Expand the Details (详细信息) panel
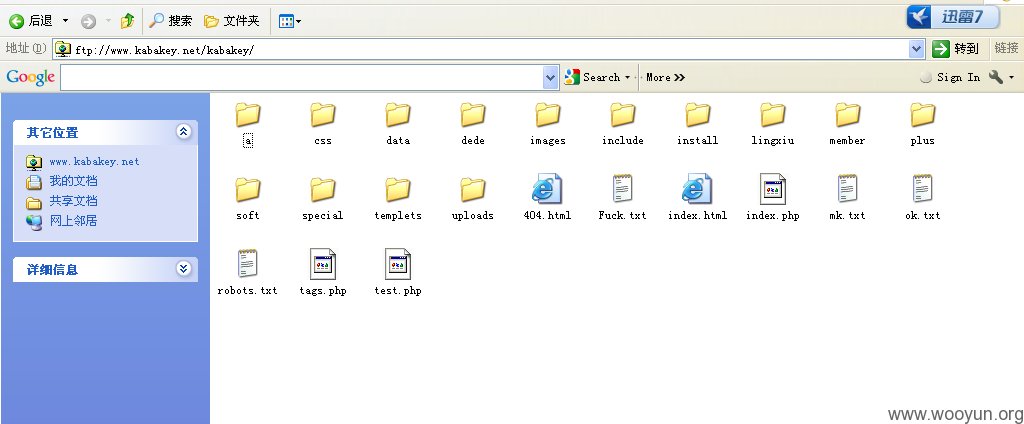1024x424 pixels. coord(184,269)
